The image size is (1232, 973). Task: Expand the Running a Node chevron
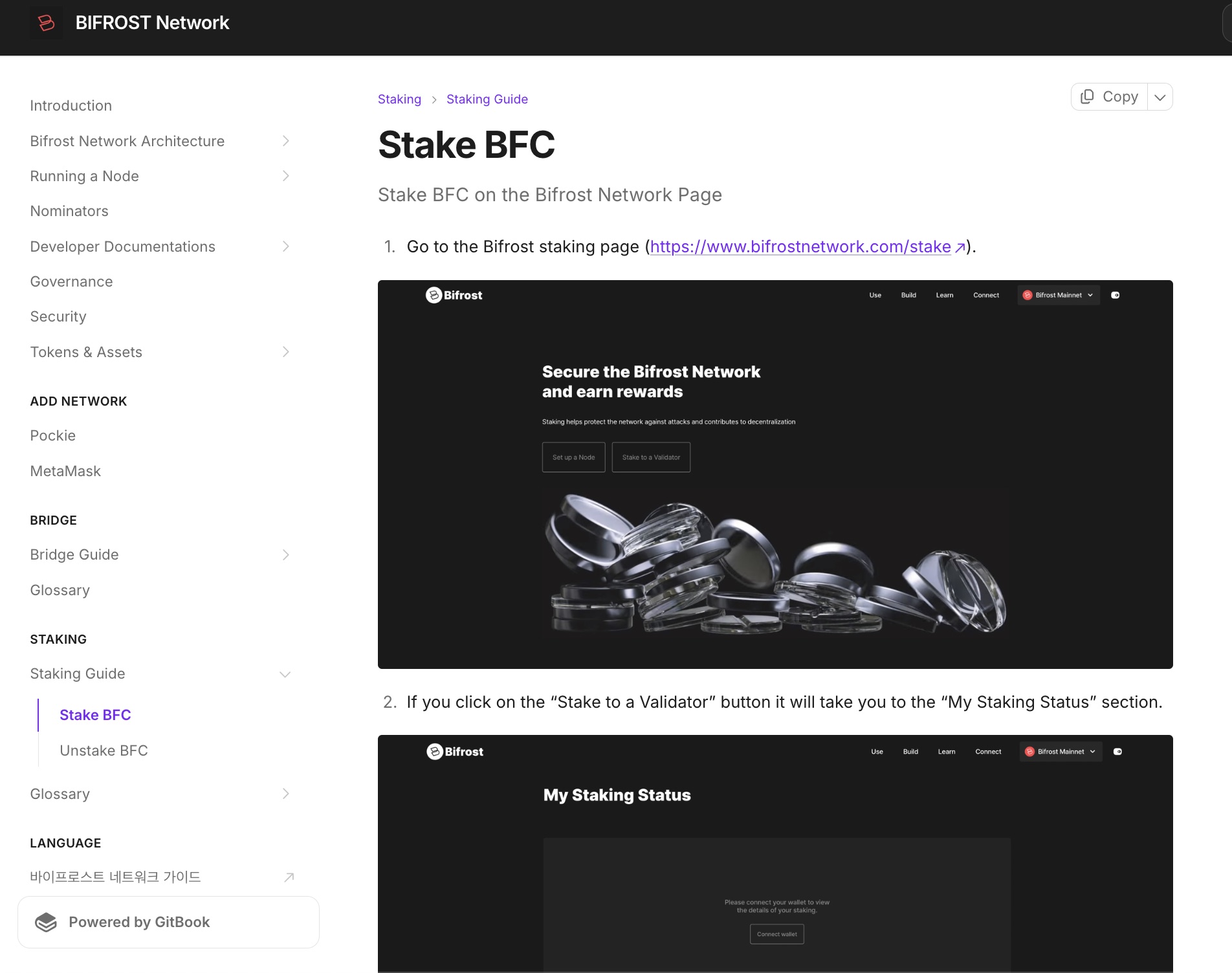pyautogui.click(x=286, y=176)
